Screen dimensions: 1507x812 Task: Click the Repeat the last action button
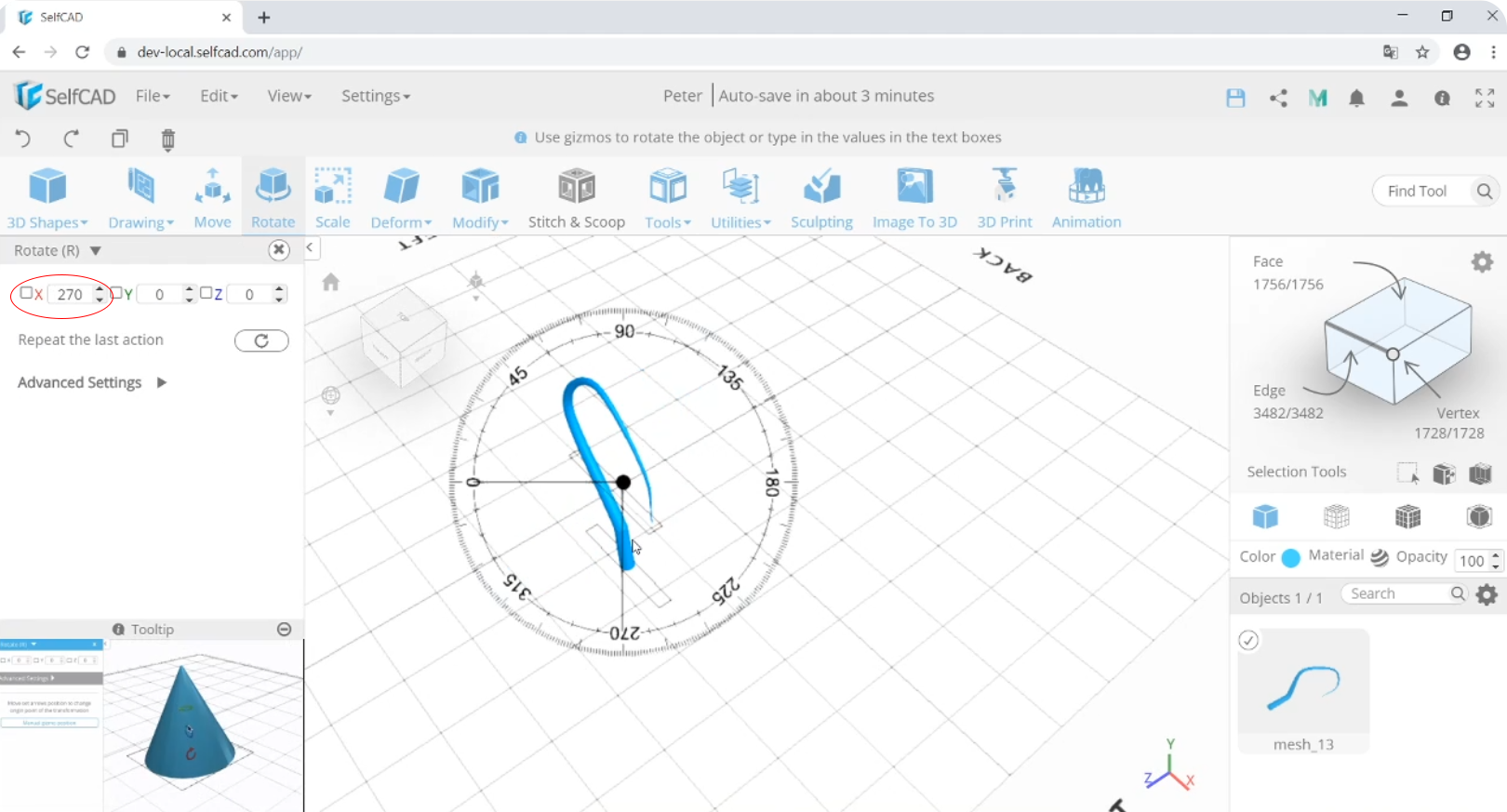[x=261, y=340]
